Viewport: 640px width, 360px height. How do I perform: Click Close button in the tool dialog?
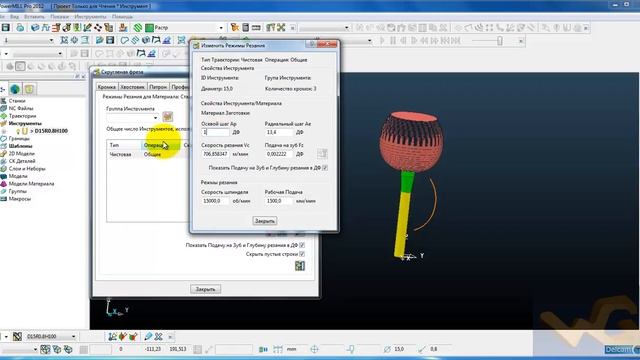[x=205, y=289]
